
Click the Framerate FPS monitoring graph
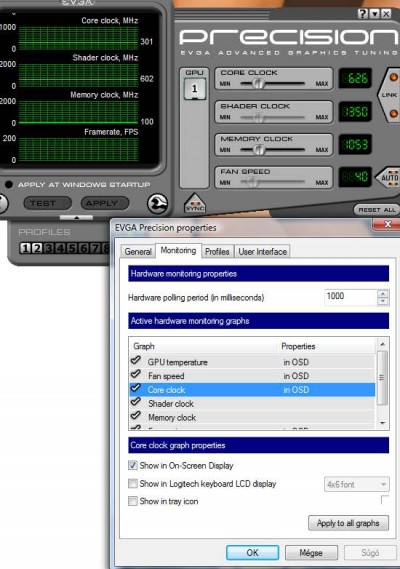78,149
